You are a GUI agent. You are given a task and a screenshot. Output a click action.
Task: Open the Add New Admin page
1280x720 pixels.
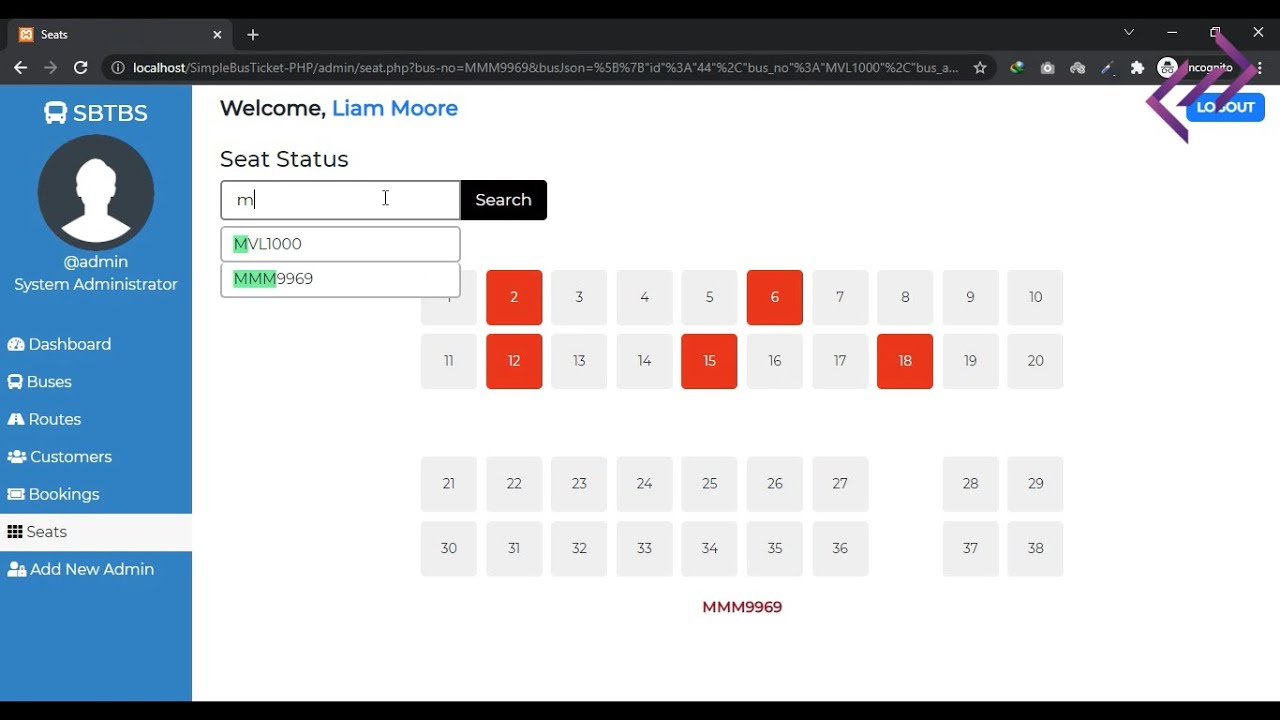point(96,569)
